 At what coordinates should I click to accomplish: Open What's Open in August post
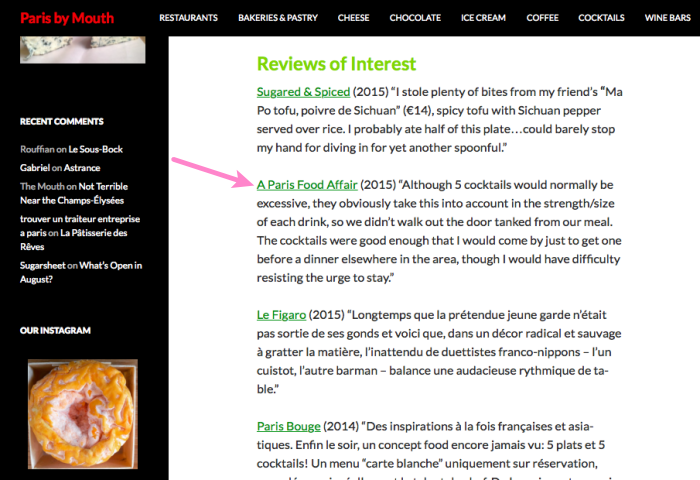click(81, 272)
